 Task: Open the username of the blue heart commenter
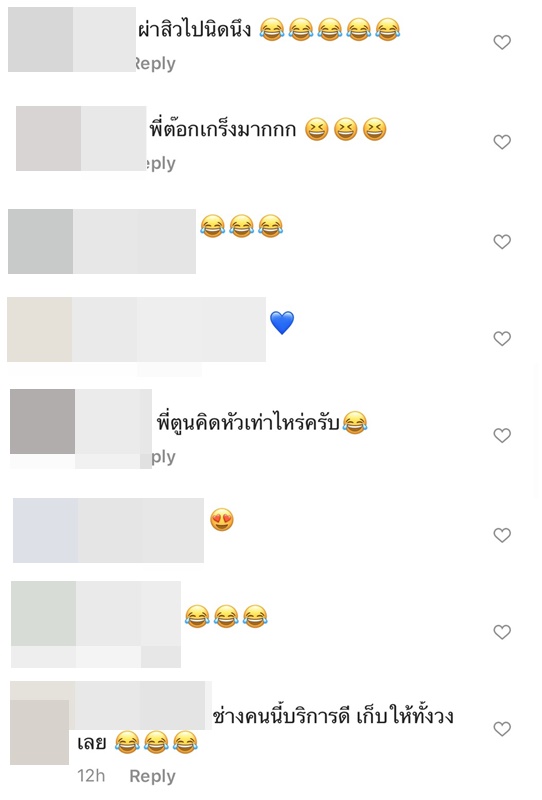[x=169, y=330]
